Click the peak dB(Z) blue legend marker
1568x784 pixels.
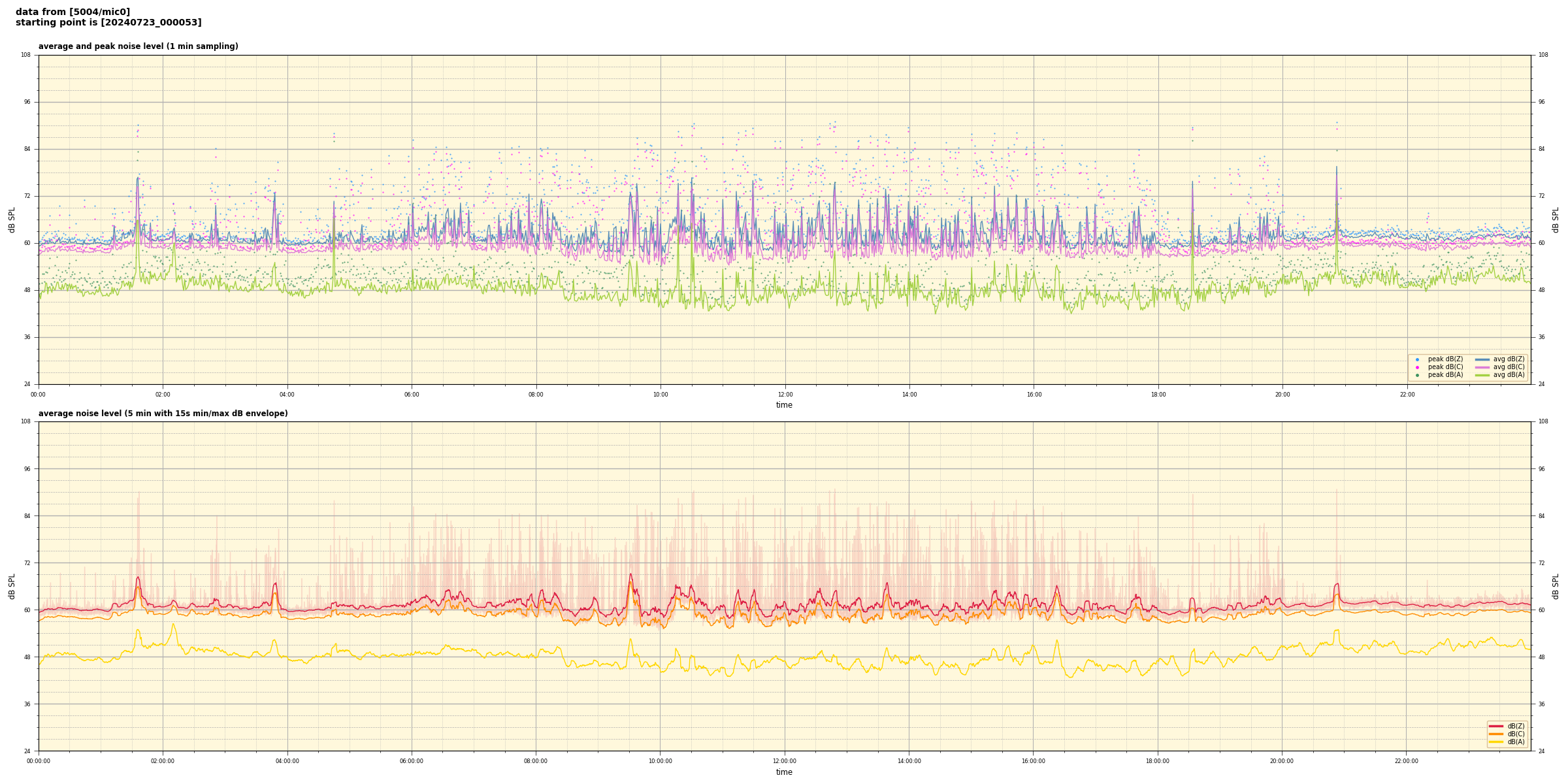pos(1417,359)
